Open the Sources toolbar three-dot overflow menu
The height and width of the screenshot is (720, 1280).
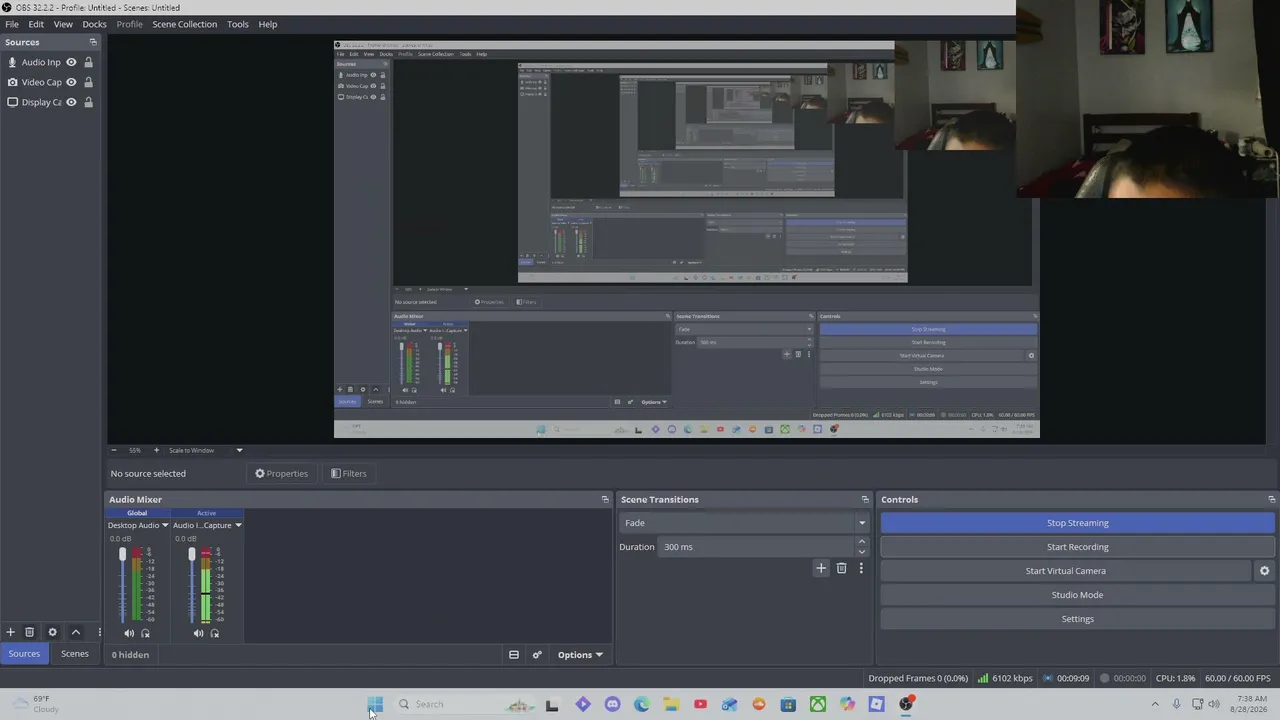tap(98, 632)
